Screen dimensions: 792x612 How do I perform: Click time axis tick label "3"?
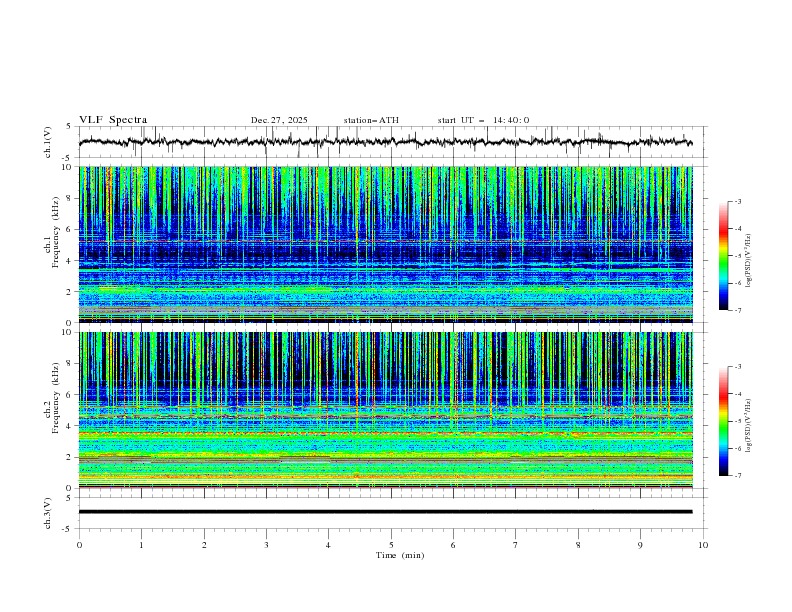pos(266,545)
